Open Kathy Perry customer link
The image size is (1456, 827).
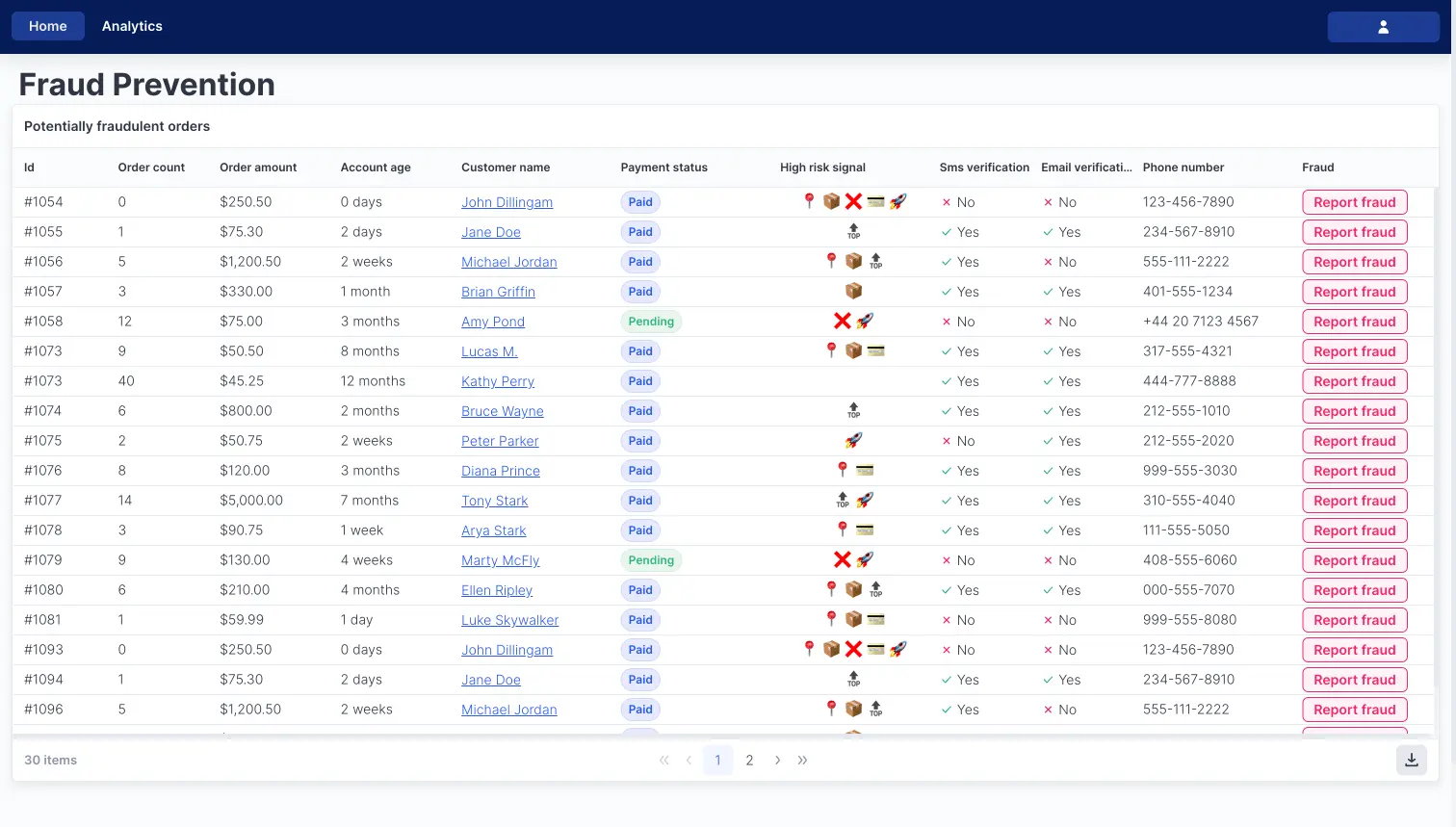coord(498,381)
